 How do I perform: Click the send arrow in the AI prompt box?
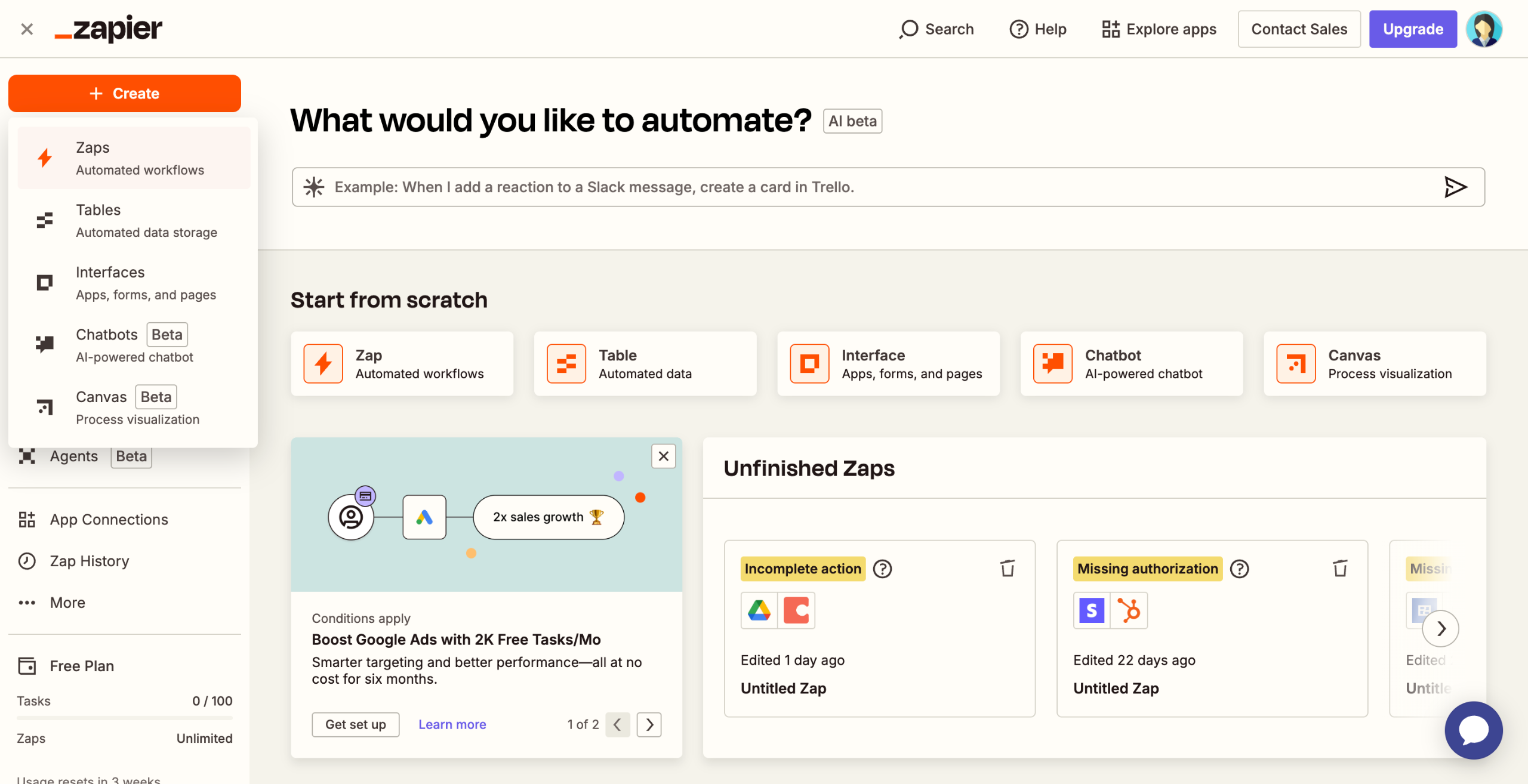click(1455, 187)
